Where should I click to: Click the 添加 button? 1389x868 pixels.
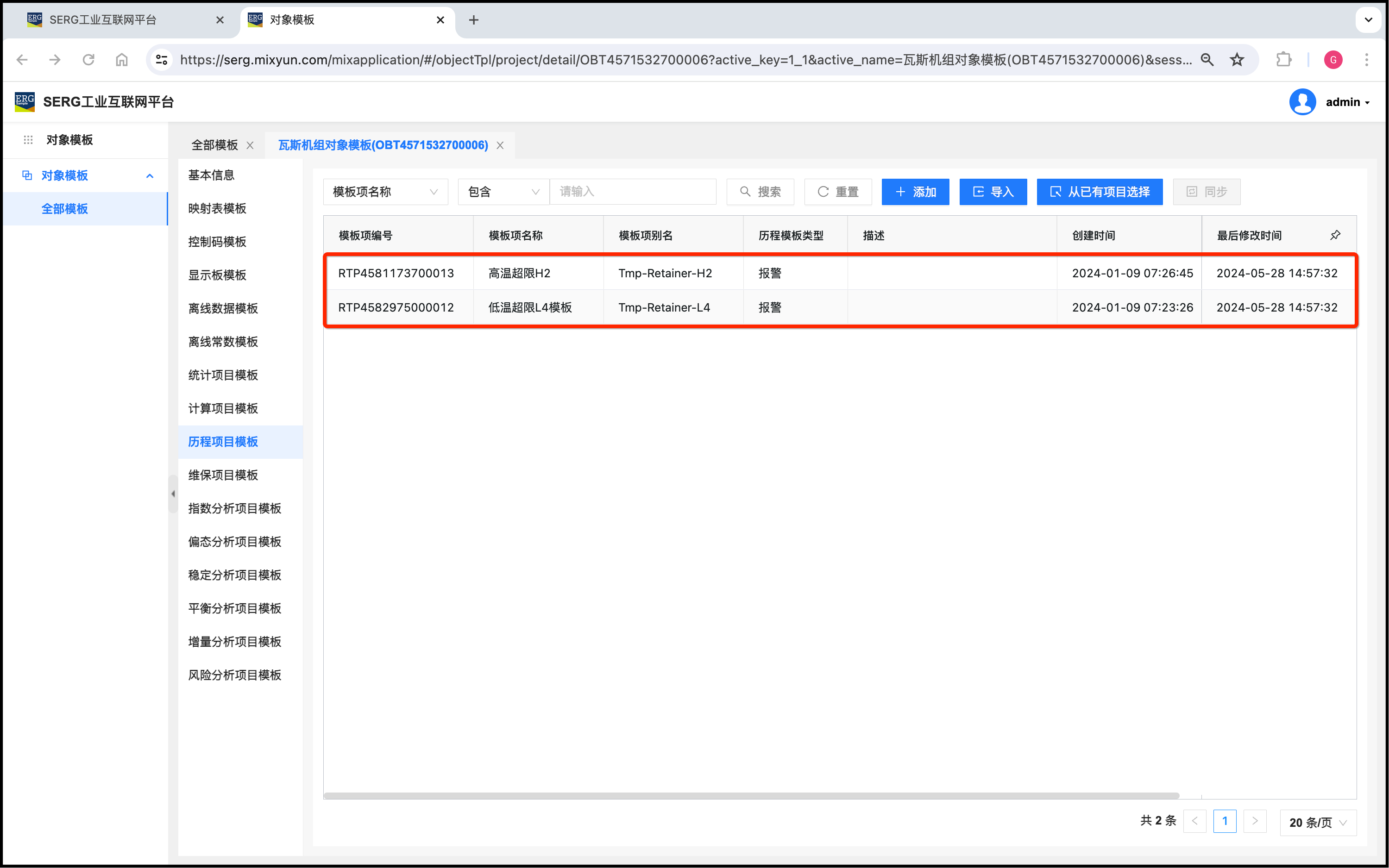pyautogui.click(x=915, y=192)
